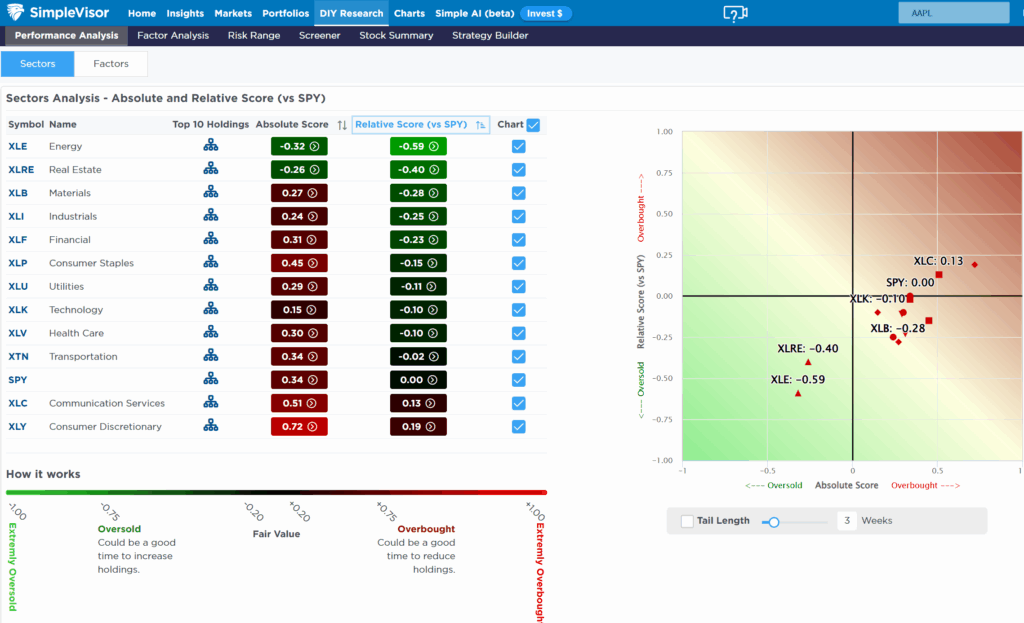The image size is (1024, 623).
Task: Open the Markets menu
Action: [233, 13]
